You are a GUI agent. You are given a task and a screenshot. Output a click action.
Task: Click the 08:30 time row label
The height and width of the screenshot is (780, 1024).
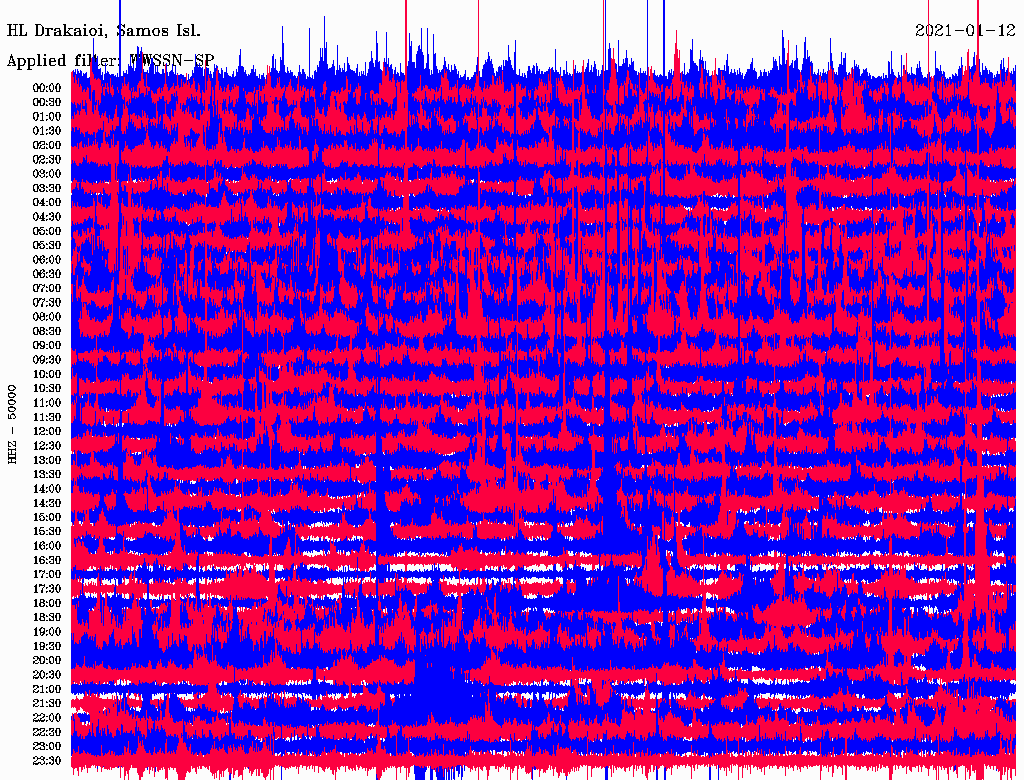(47, 332)
